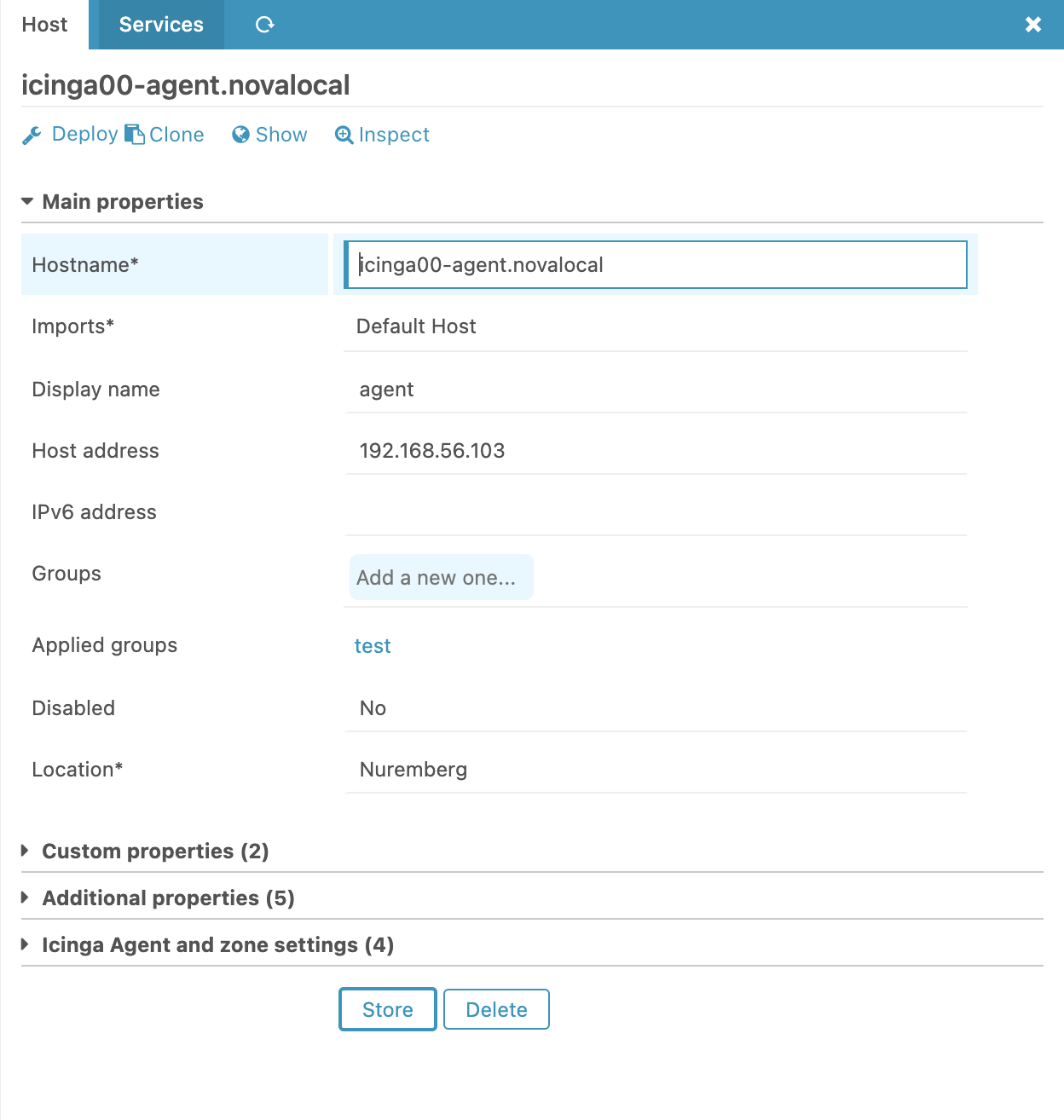Click the Clone icon next to Deploy
Image resolution: width=1064 pixels, height=1120 pixels.
(x=134, y=134)
